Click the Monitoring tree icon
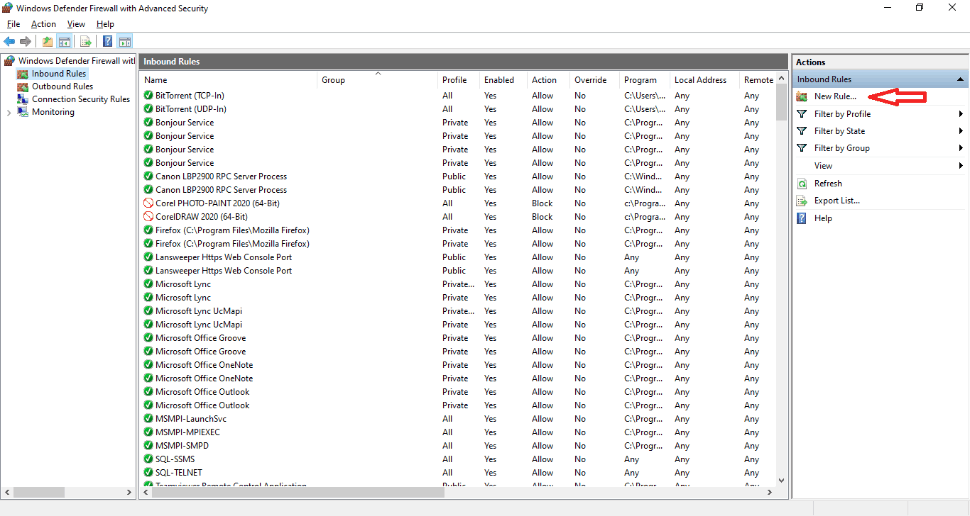Image resolution: width=970 pixels, height=516 pixels. [23, 112]
